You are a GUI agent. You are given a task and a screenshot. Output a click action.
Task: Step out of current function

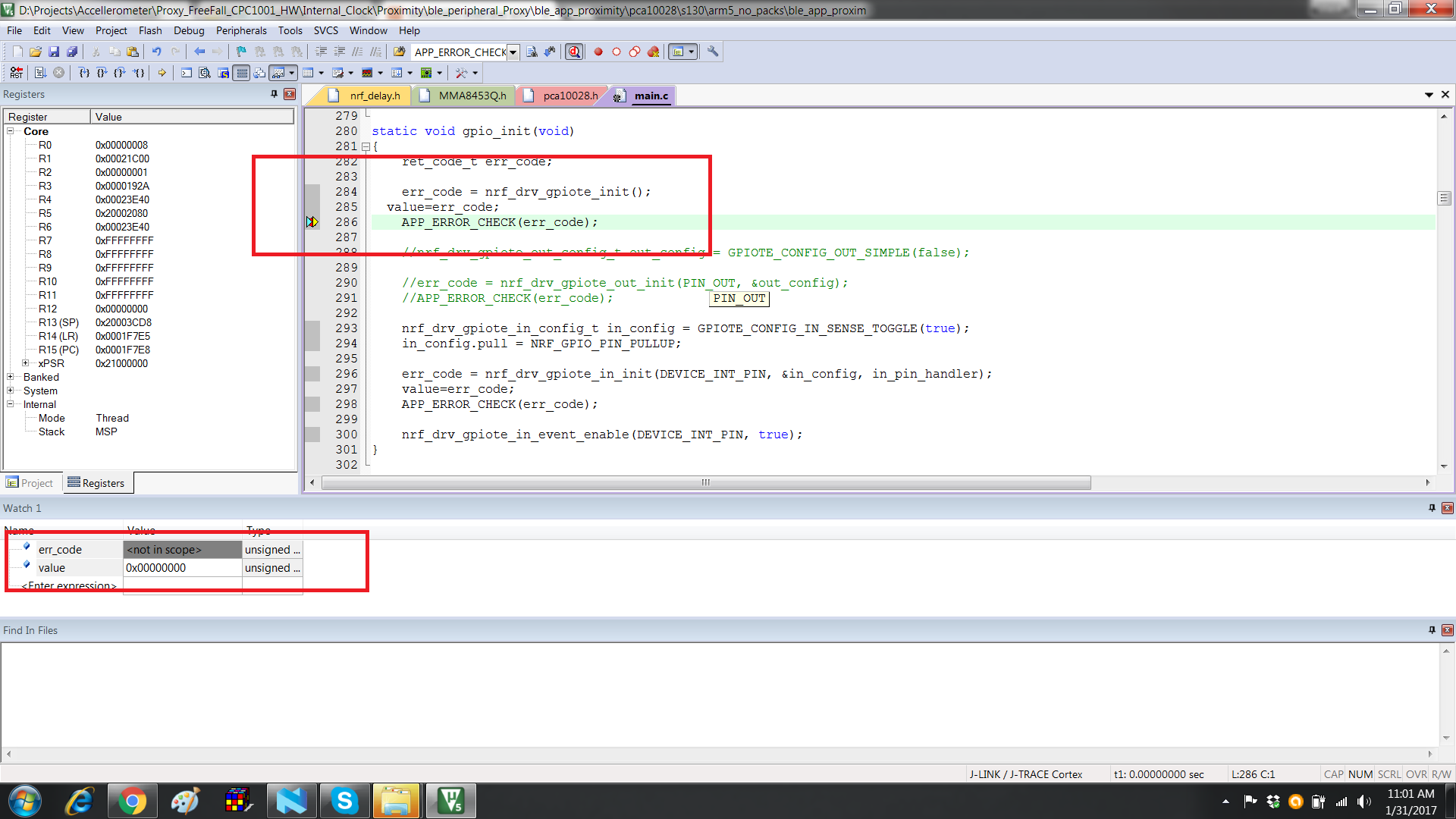coord(120,73)
